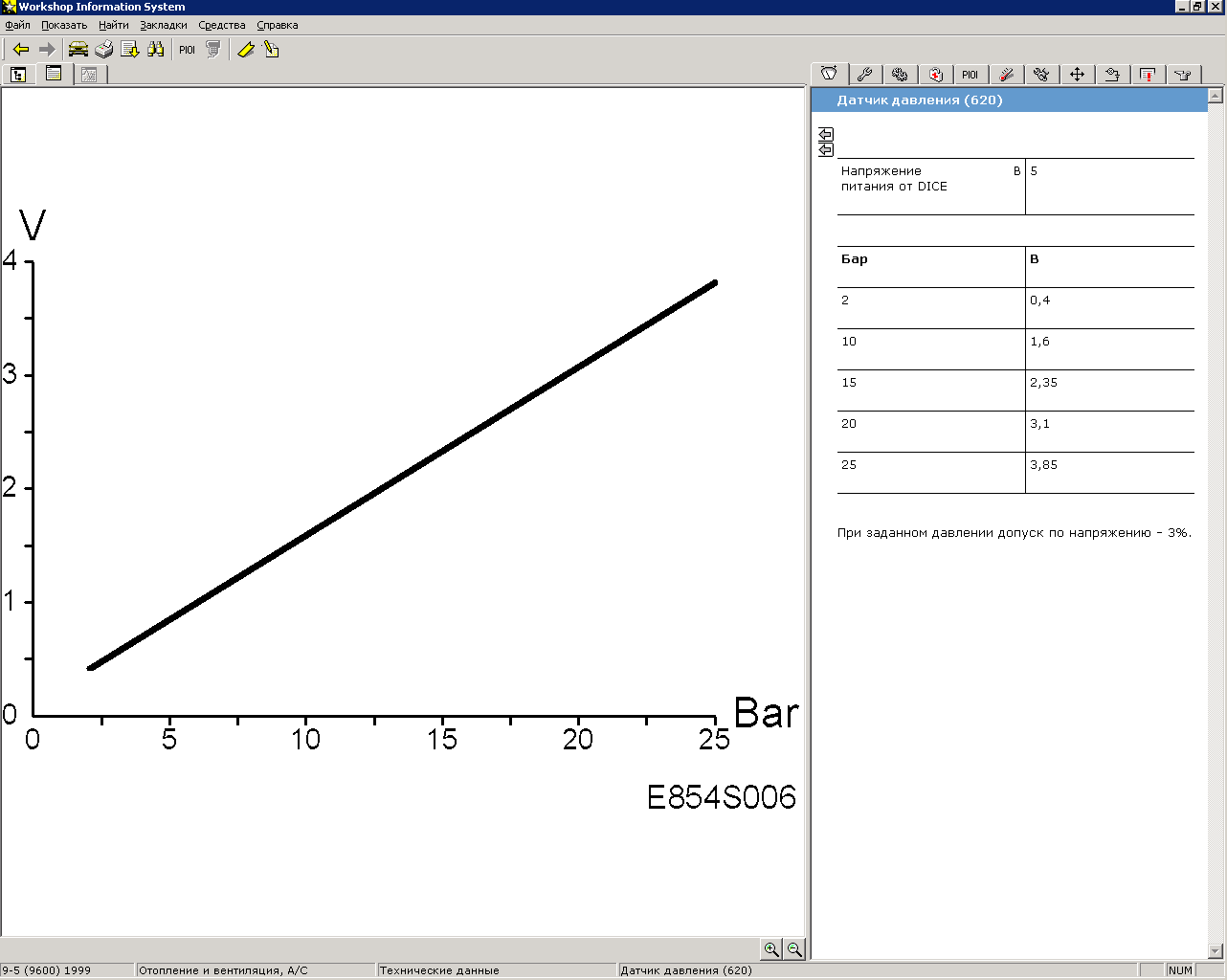Click the table cell with value 3,85
Screen dimensions: 1227x980
coord(1109,473)
